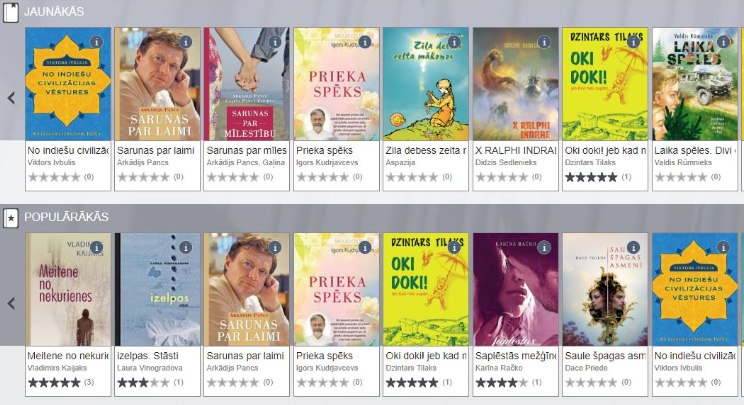The height and width of the screenshot is (405, 744).
Task: Click info icon on Zila debess zelta mākoņos
Action: (454, 42)
